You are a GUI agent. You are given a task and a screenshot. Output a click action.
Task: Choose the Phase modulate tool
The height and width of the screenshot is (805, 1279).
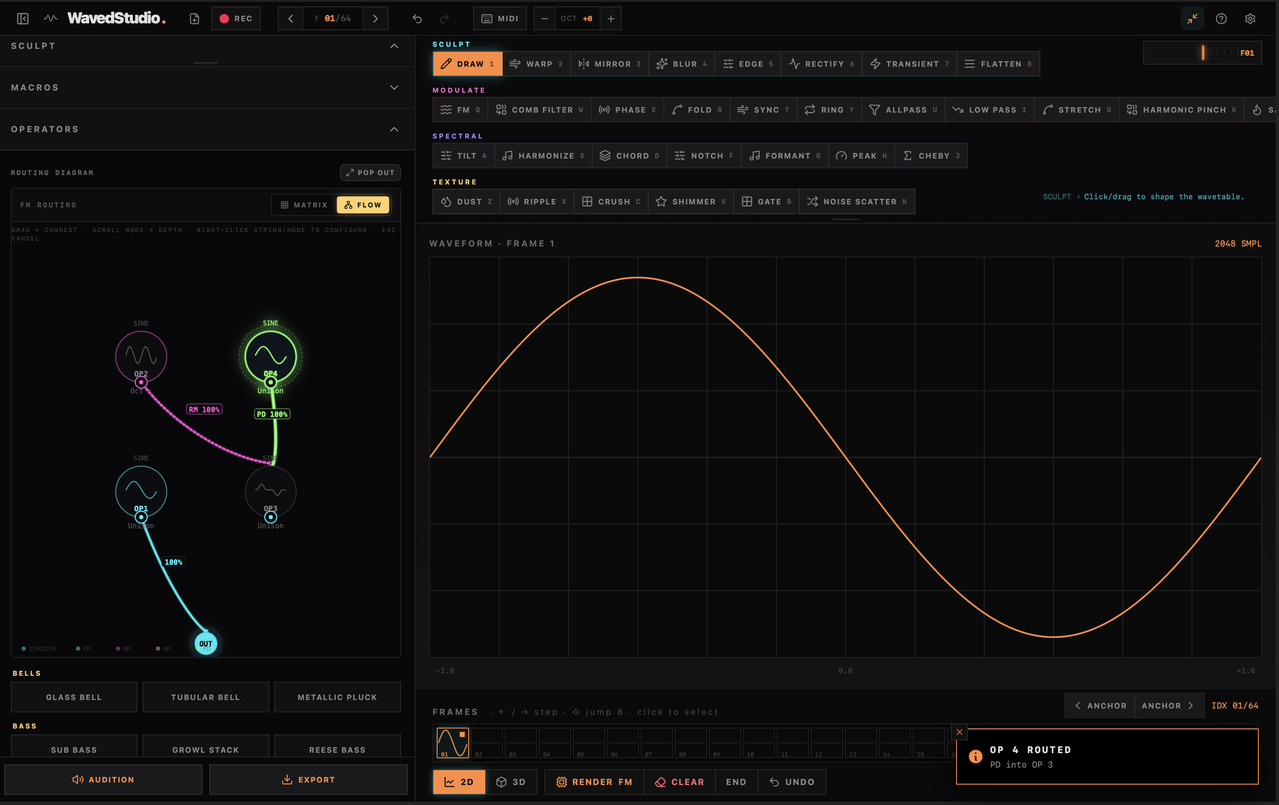(628, 110)
